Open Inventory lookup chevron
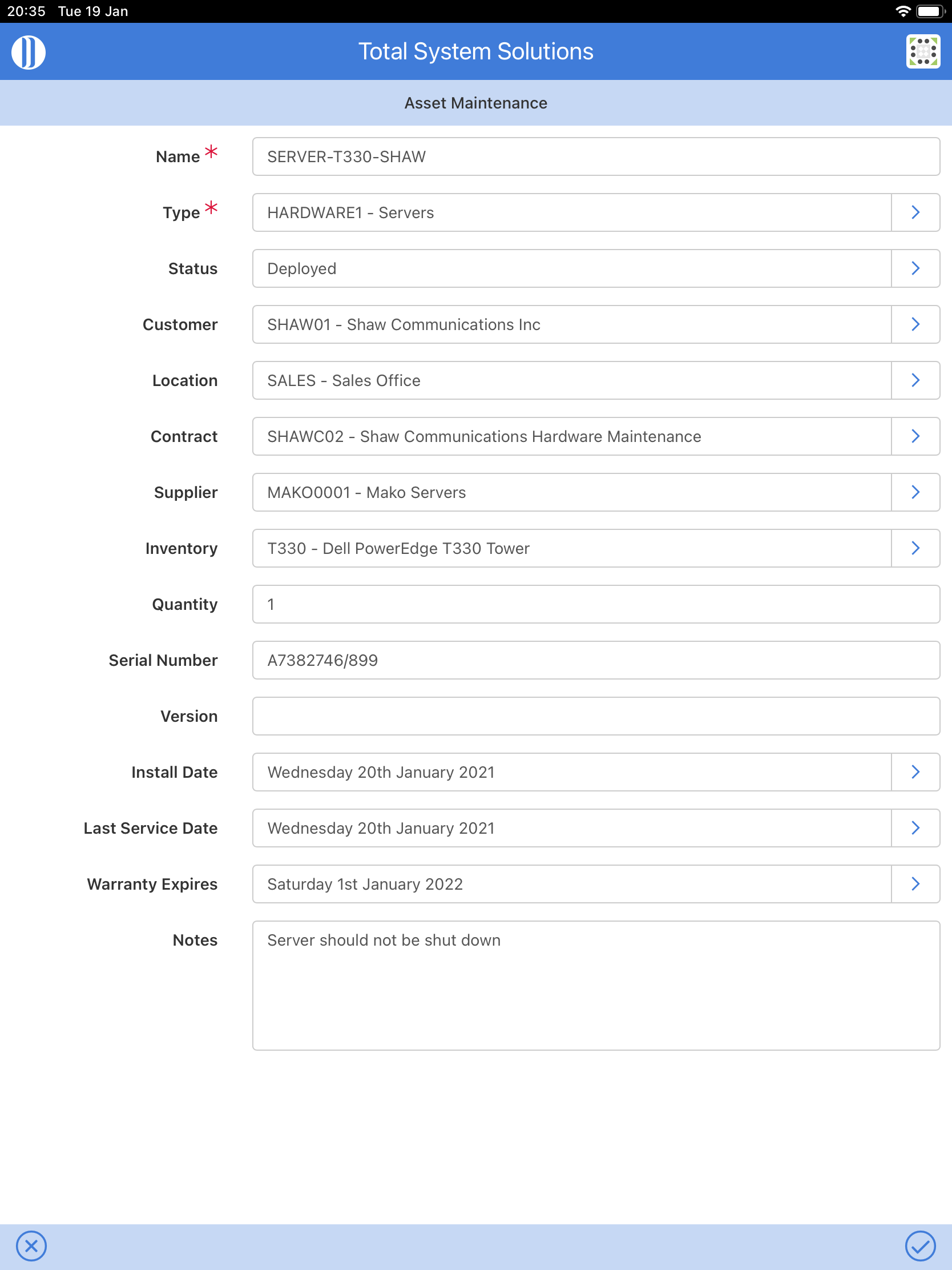Viewport: 952px width, 1270px height. [x=915, y=548]
